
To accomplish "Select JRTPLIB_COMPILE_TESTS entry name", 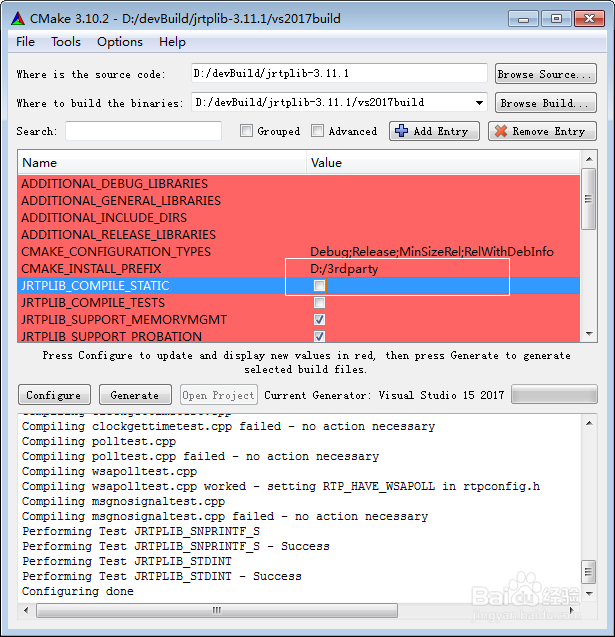I will [93, 303].
